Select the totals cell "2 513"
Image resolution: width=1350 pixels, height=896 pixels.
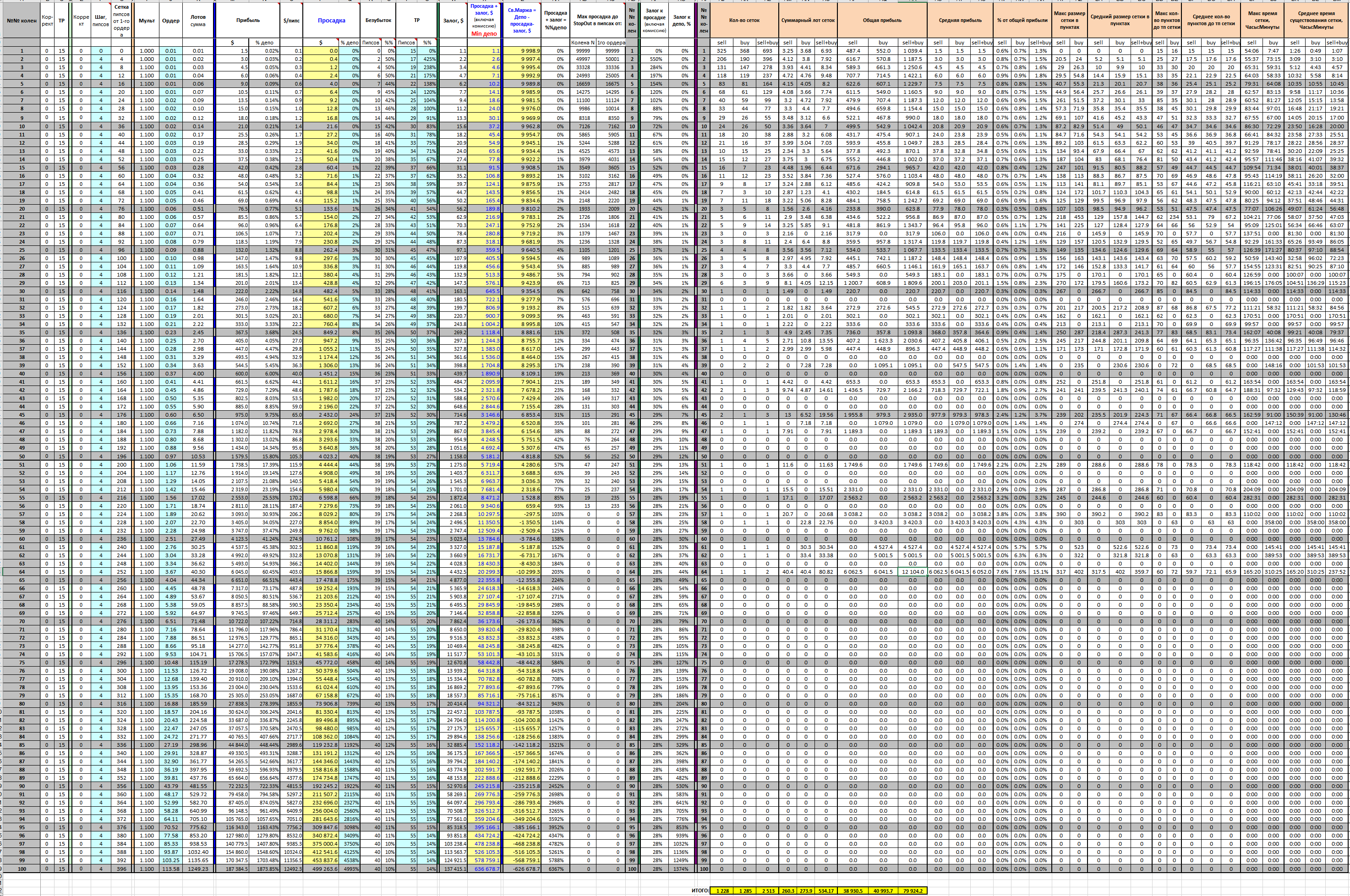[x=767, y=891]
